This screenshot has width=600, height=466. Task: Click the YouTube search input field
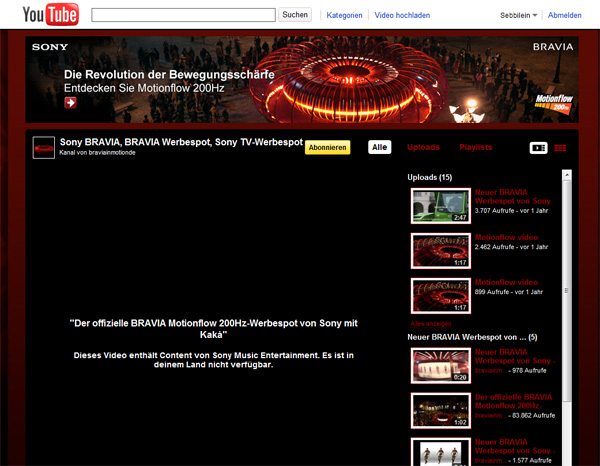tap(183, 15)
